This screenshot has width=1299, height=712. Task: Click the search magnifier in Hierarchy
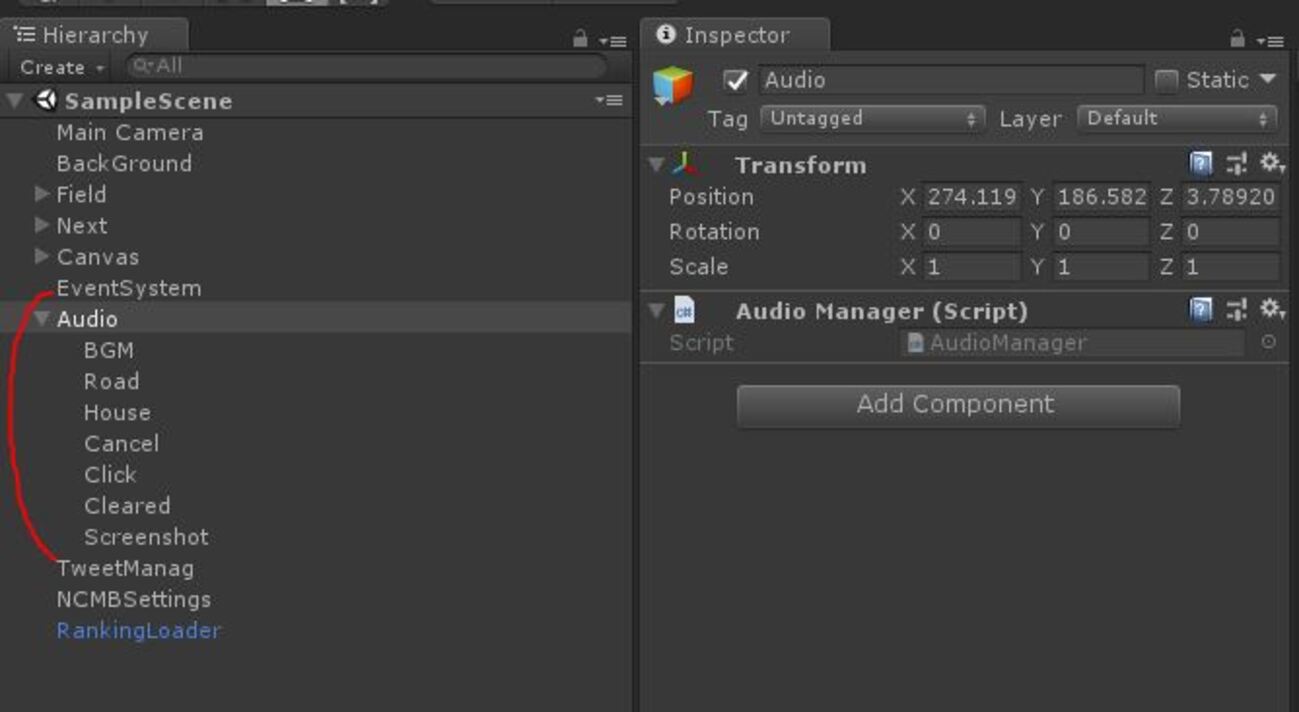[141, 66]
